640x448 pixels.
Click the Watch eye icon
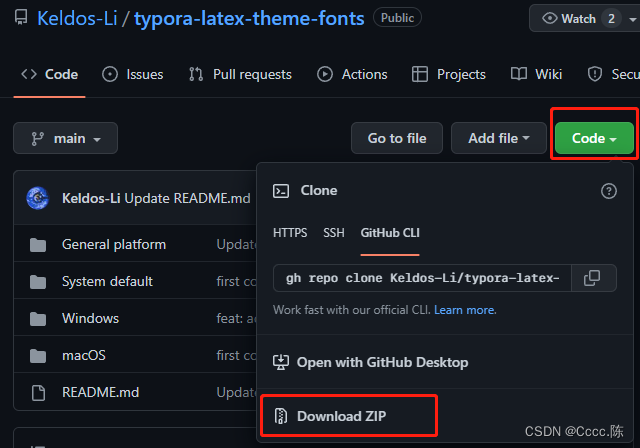coord(549,18)
